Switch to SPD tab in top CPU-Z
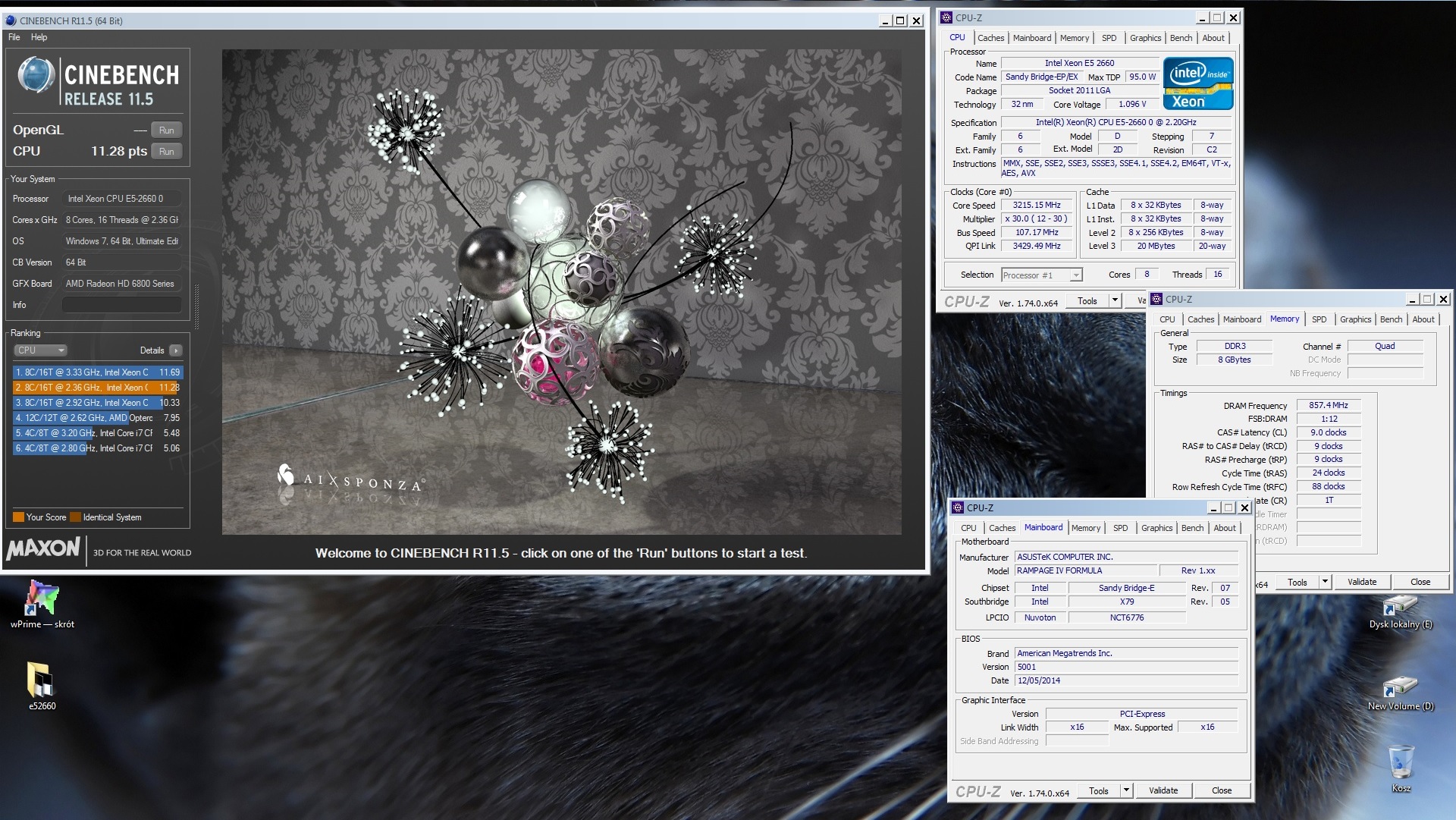Viewport: 1456px width, 820px height. point(1109,38)
